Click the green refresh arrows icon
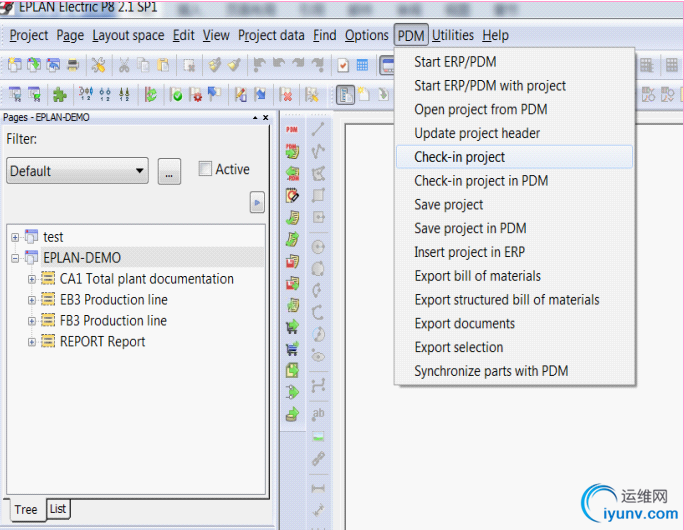 point(151,94)
